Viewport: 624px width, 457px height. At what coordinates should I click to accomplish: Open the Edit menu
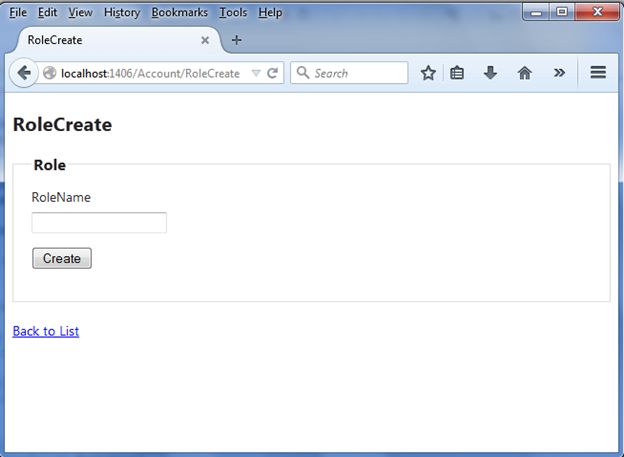pos(47,13)
